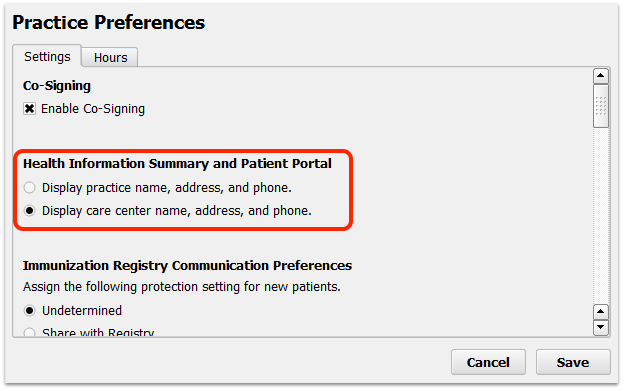Image resolution: width=624 pixels, height=391 pixels.
Task: Click the Co-Signing section heading
Action: tap(57, 86)
